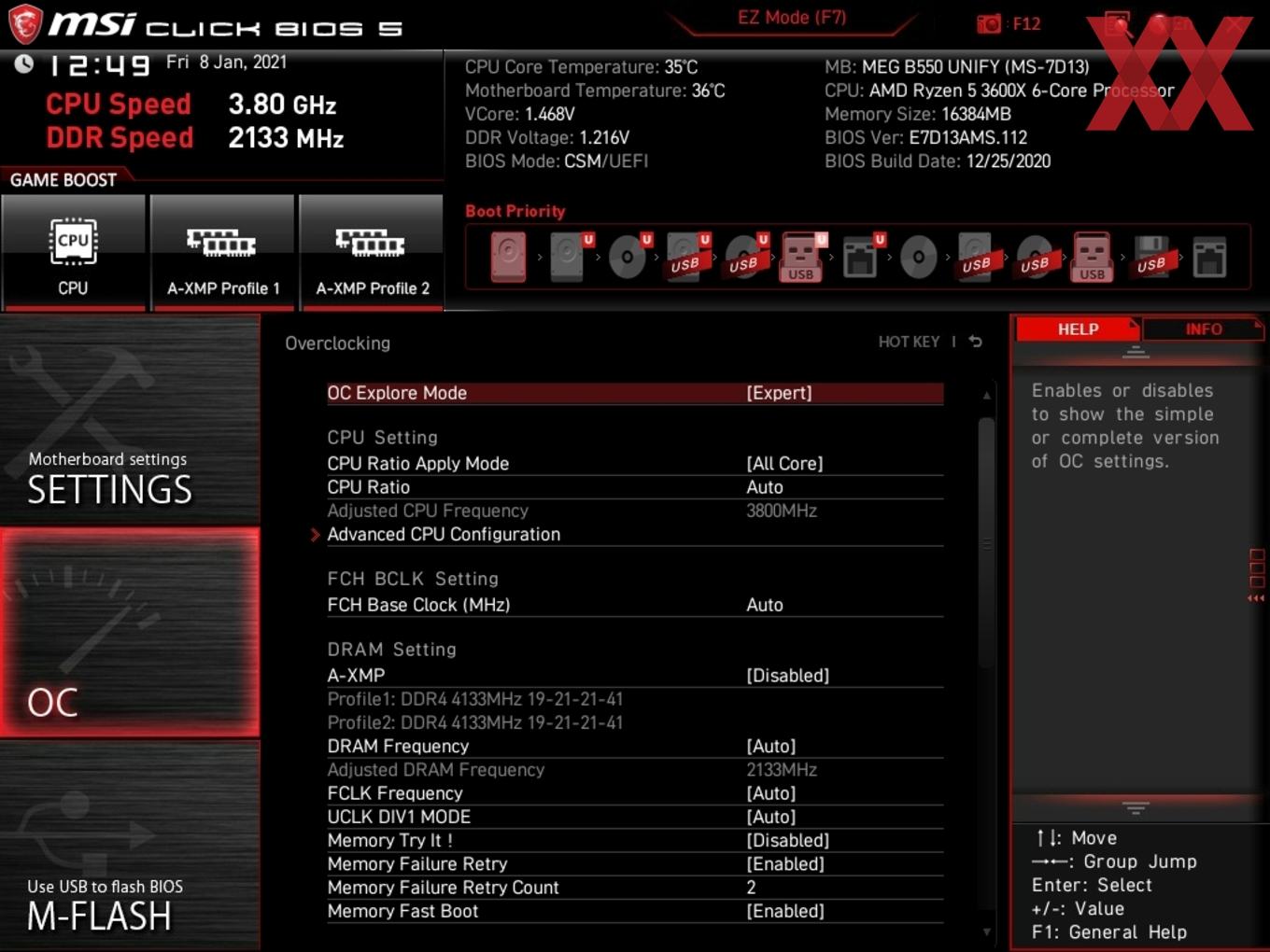Open the search magnifier icon in top bar
This screenshot has height=952, width=1270.
[1118, 24]
